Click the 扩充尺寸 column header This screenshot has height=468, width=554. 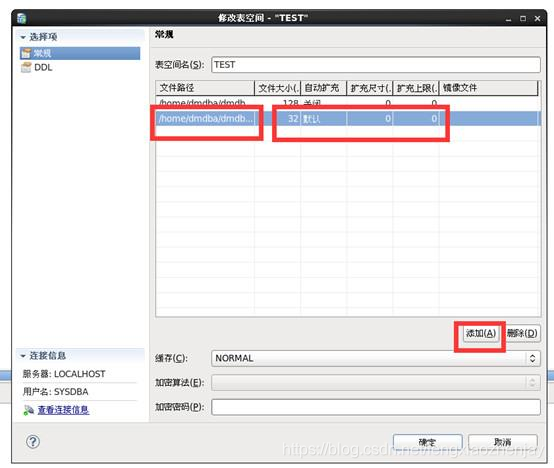370,88
